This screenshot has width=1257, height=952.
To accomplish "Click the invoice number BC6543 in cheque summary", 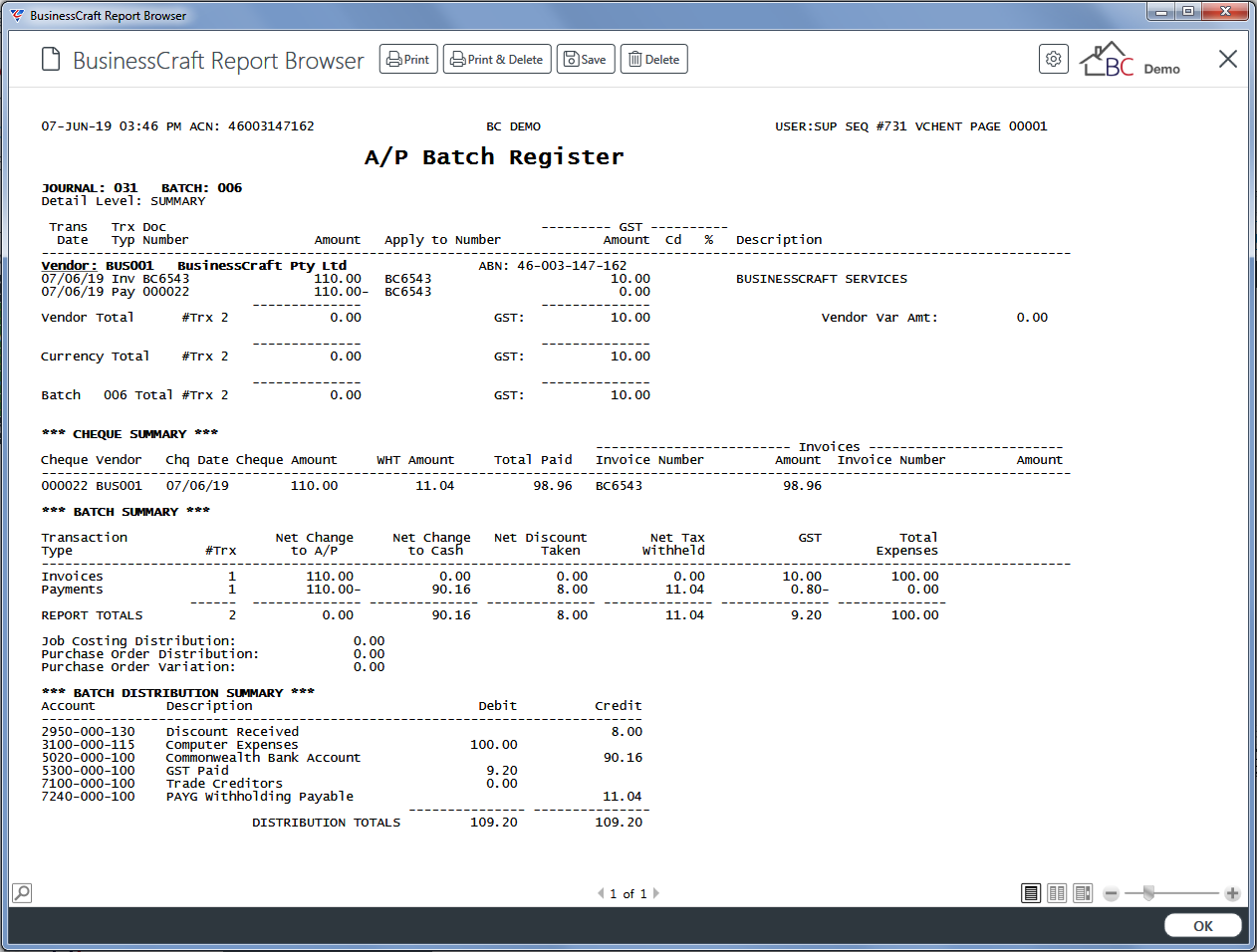I will click(x=619, y=486).
